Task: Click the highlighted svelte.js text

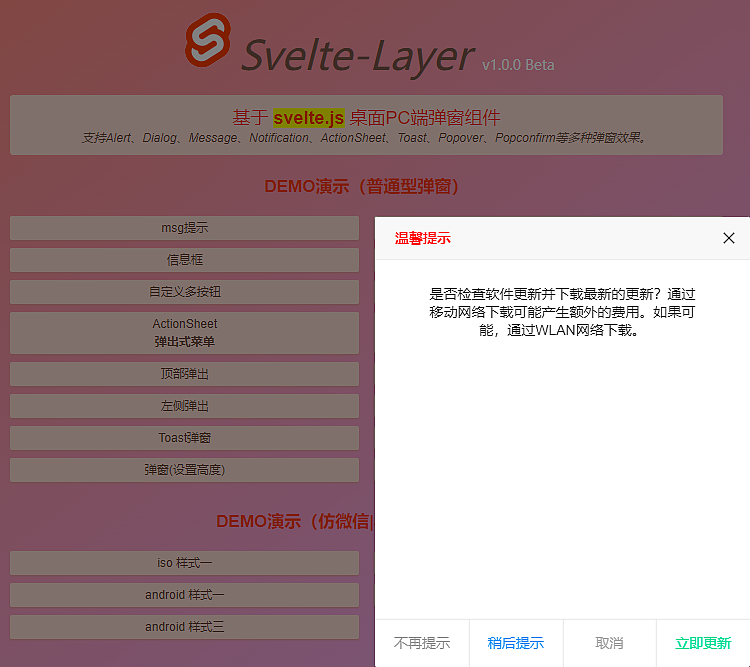Action: tap(309, 118)
